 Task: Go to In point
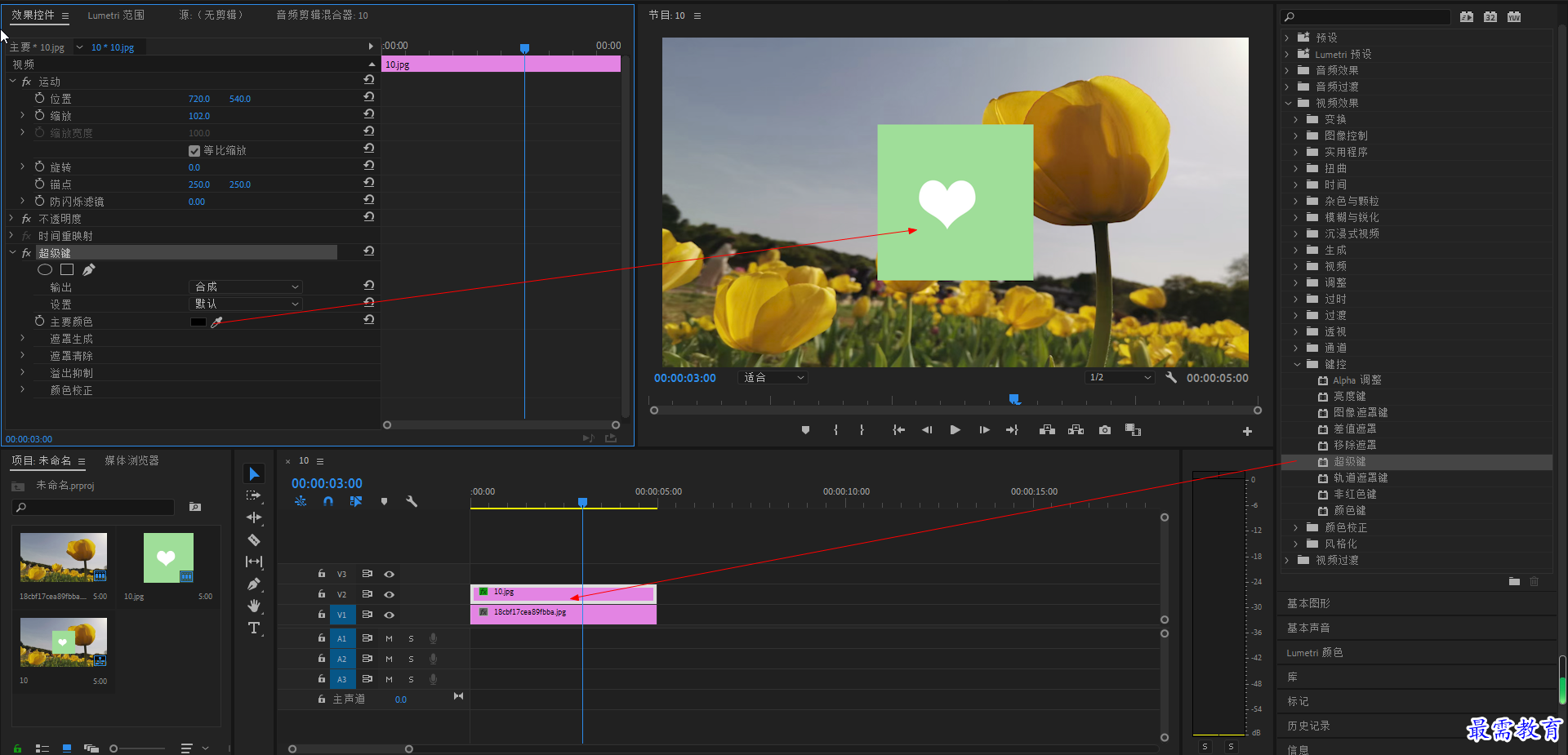point(898,430)
